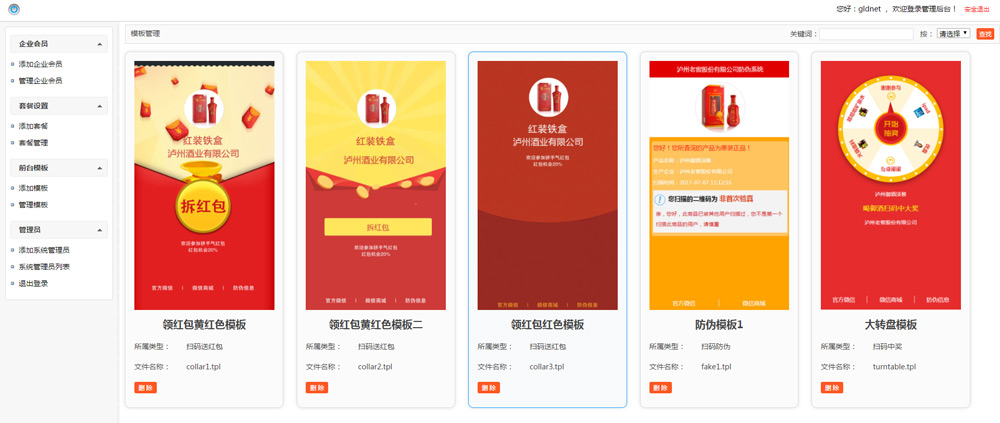1000x423 pixels.
Task: Click the file name turntable.tpl
Action: [894, 367]
